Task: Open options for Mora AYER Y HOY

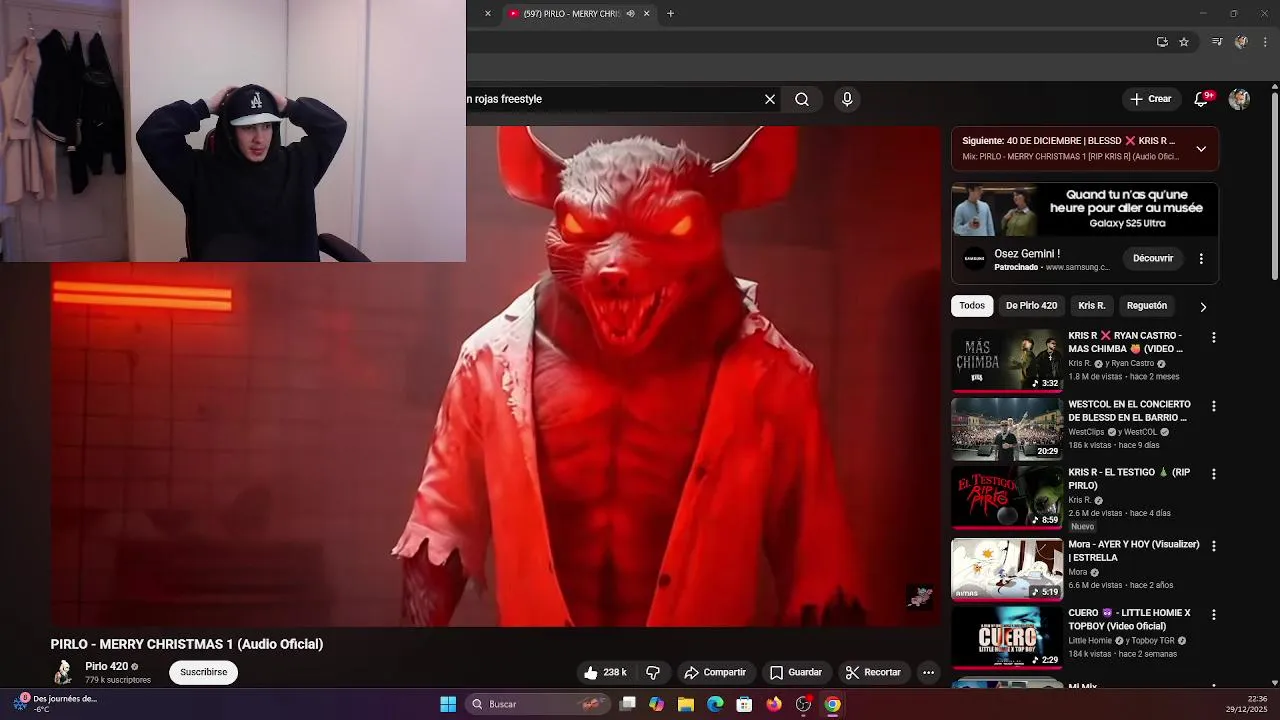Action: click(x=1214, y=546)
